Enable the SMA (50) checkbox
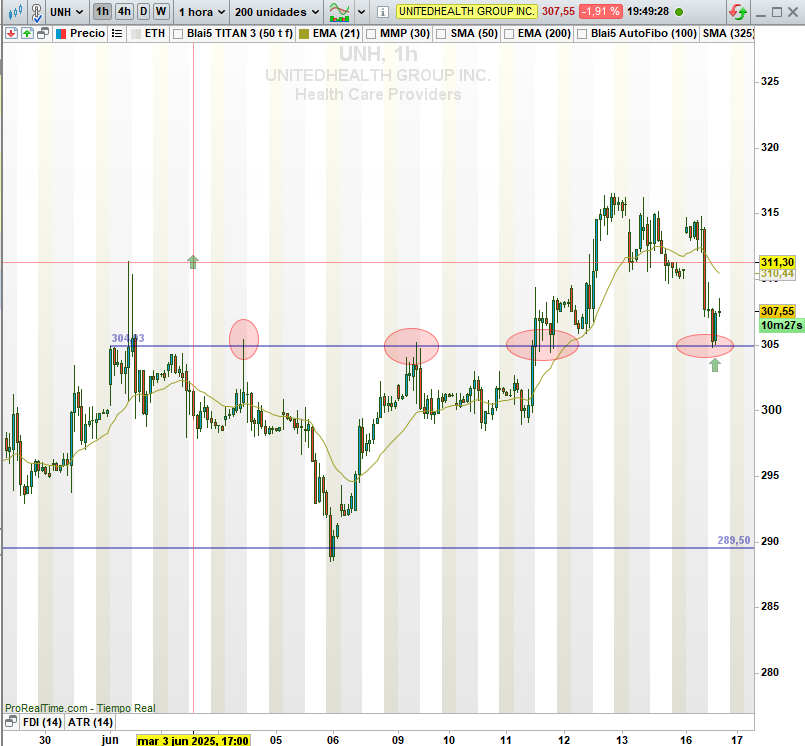Image resolution: width=805 pixels, height=746 pixels. [441, 34]
